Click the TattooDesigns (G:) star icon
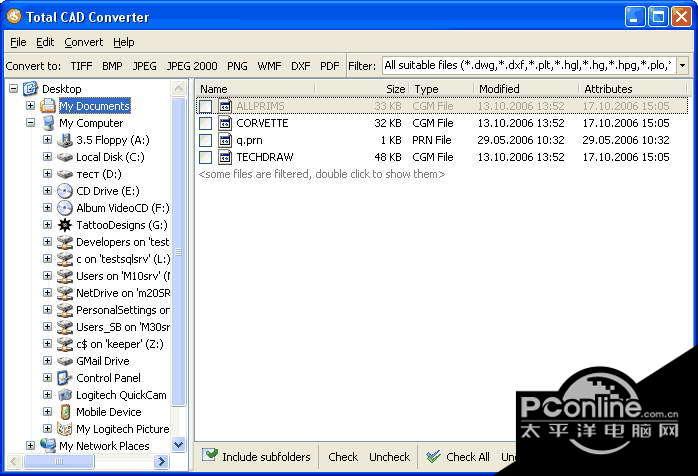 [x=65, y=225]
